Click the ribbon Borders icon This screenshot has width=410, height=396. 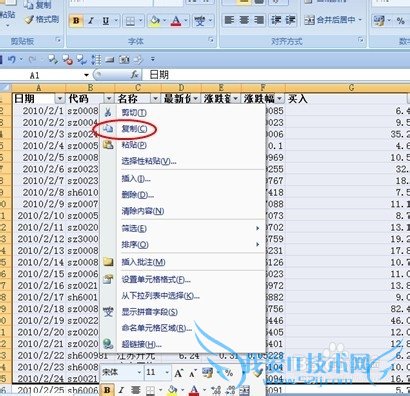[x=130, y=22]
